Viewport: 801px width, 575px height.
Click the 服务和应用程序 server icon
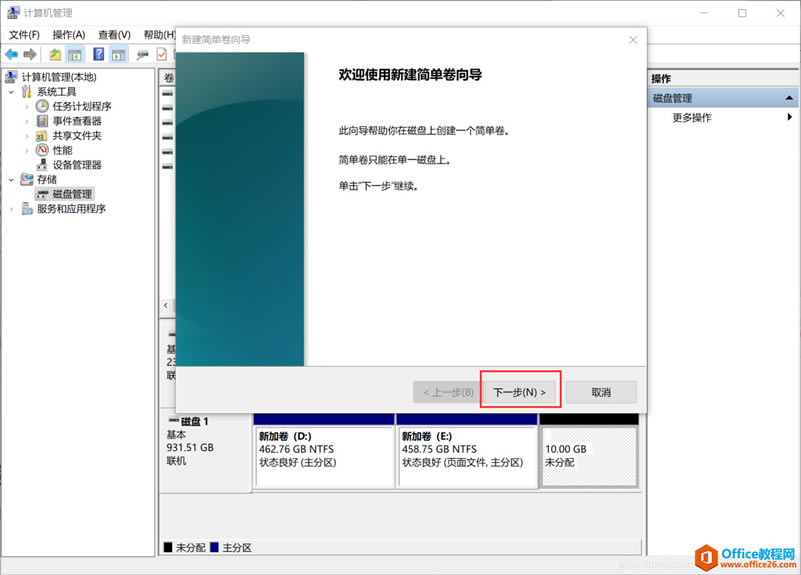(27, 209)
